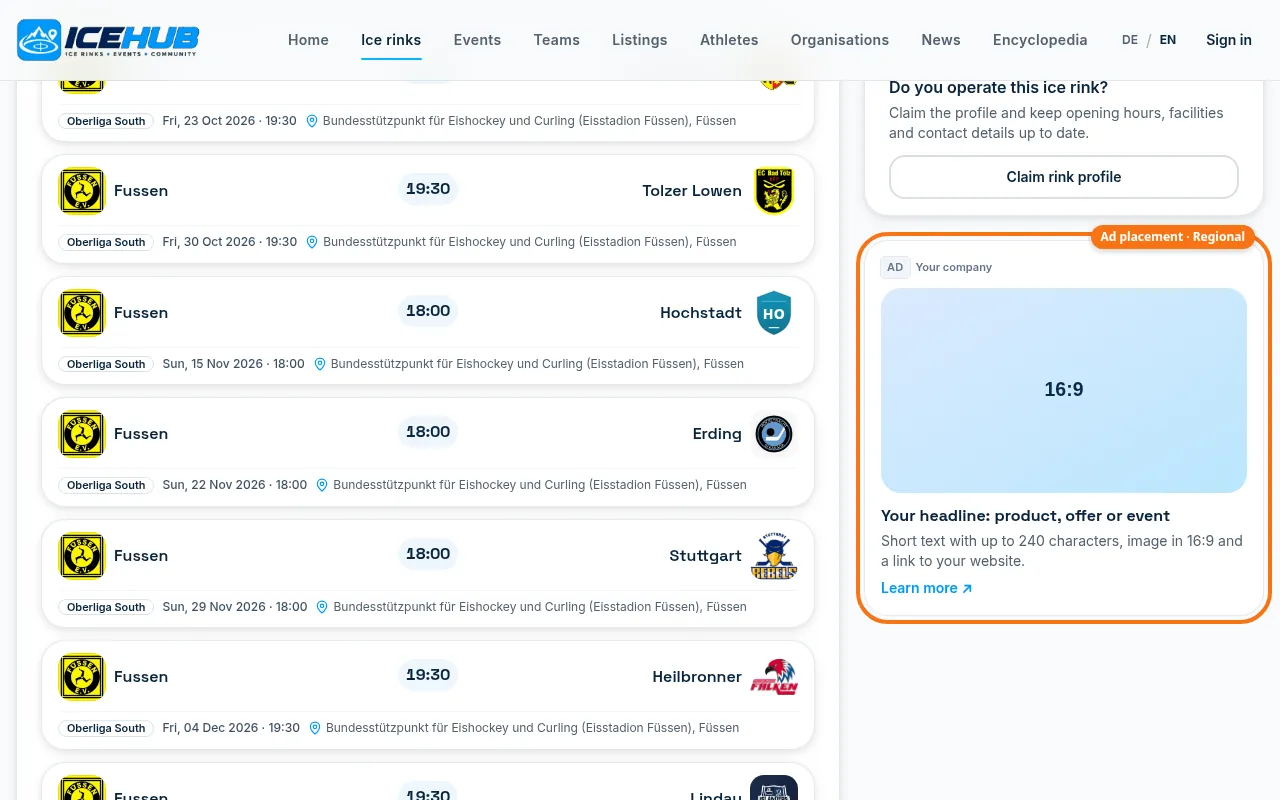Open the Events menu item
1280x800 pixels.
(x=477, y=40)
